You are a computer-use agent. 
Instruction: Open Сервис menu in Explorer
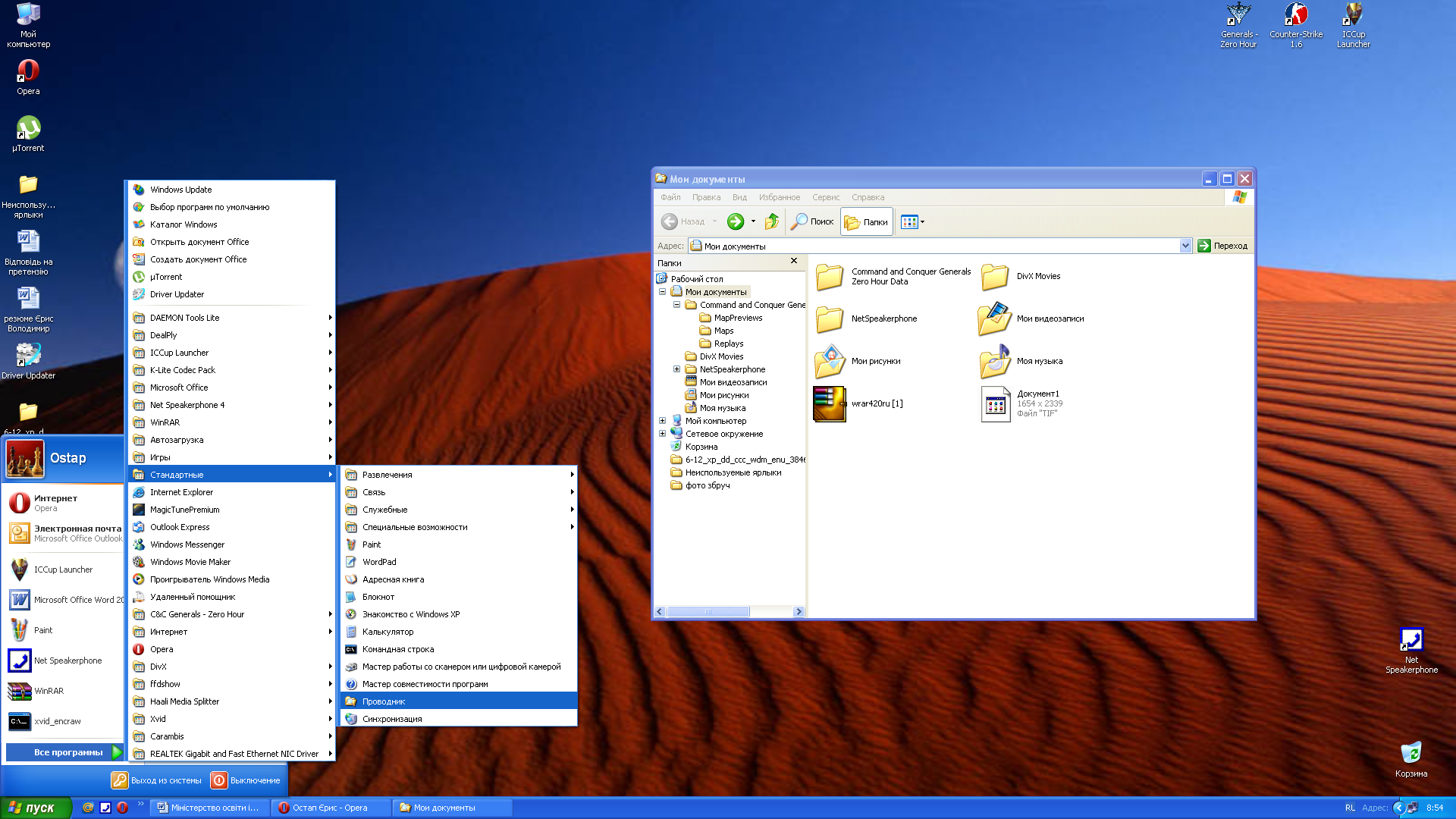click(826, 197)
